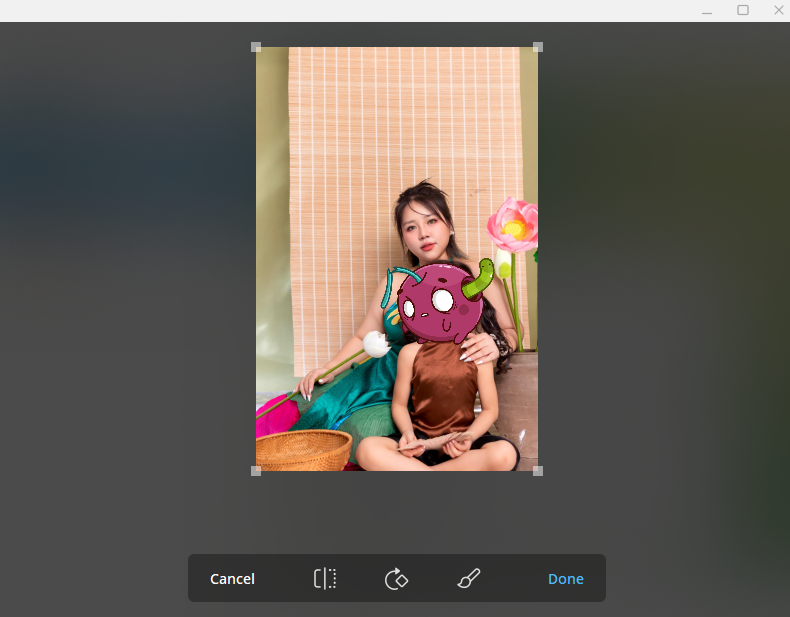Minimize the editor window

coord(707,10)
